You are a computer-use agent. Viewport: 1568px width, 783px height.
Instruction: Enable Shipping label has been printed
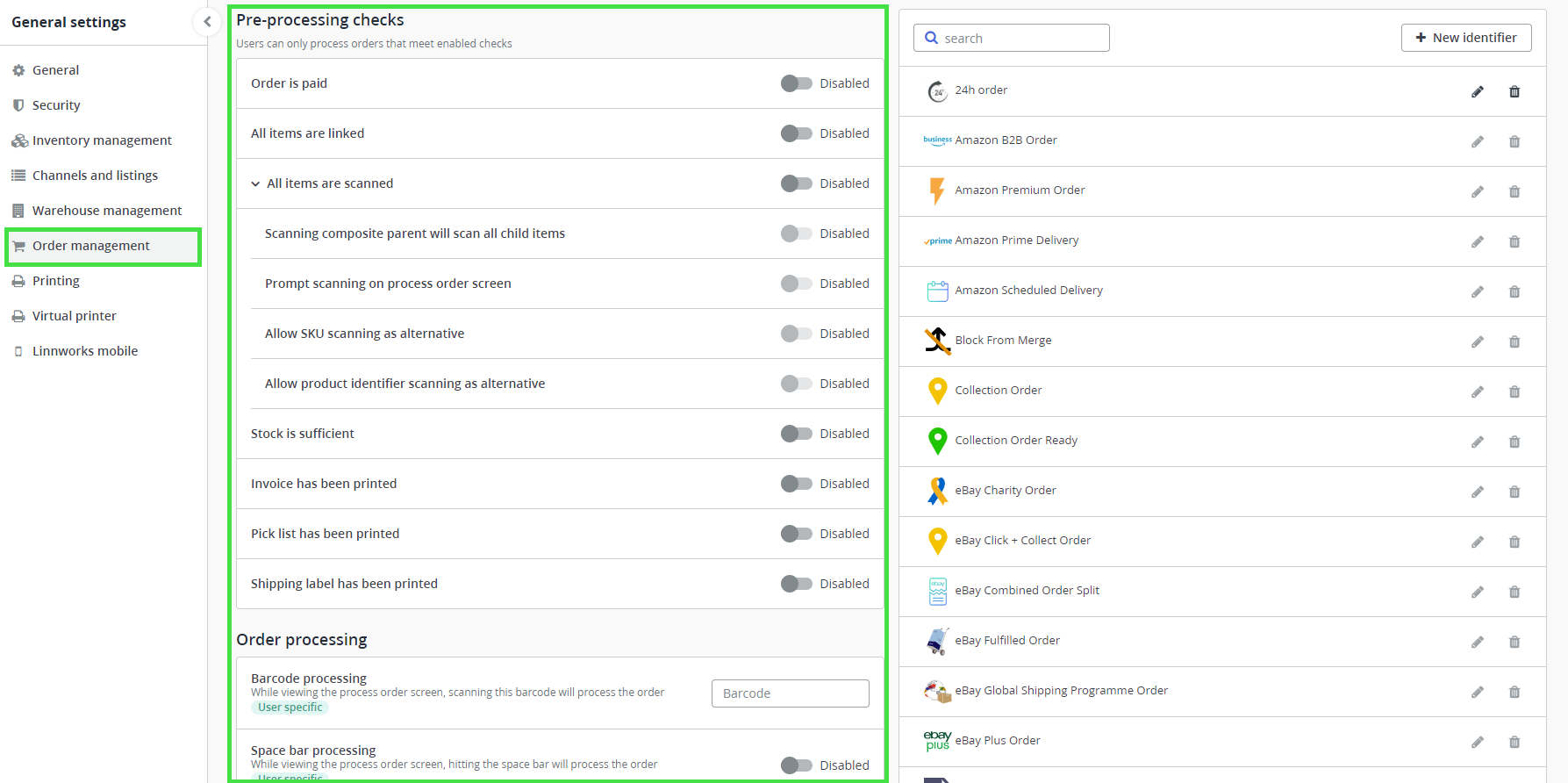797,584
